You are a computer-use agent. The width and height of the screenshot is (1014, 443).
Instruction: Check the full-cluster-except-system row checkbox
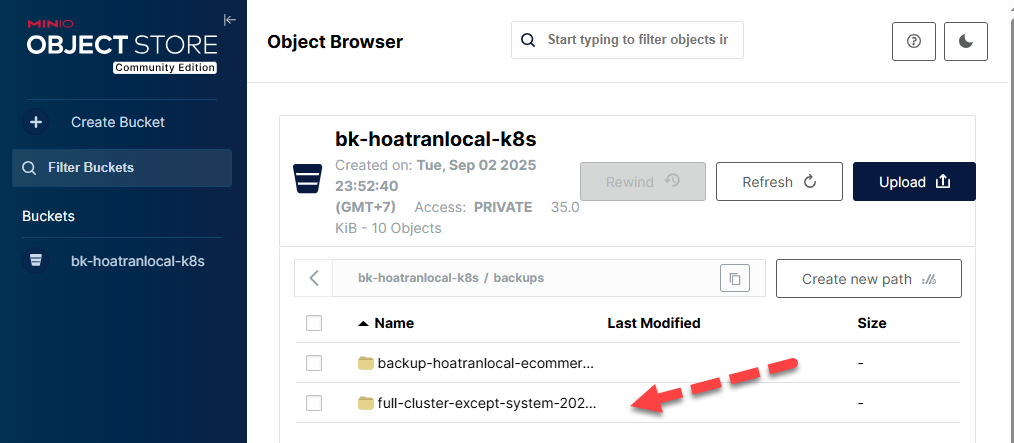coord(314,403)
